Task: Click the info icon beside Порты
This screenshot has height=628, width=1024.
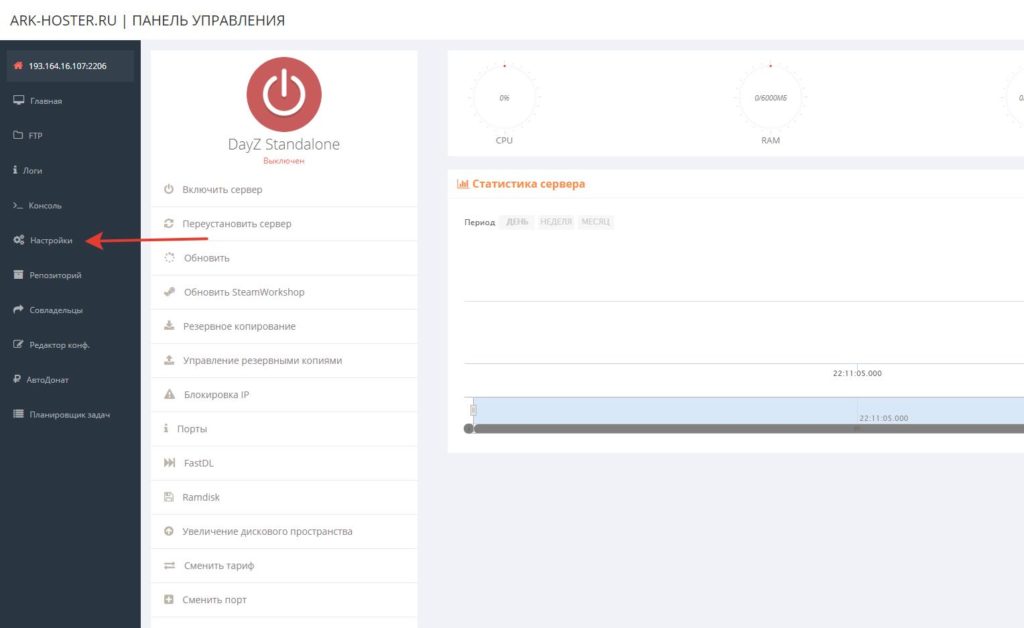Action: tap(166, 428)
